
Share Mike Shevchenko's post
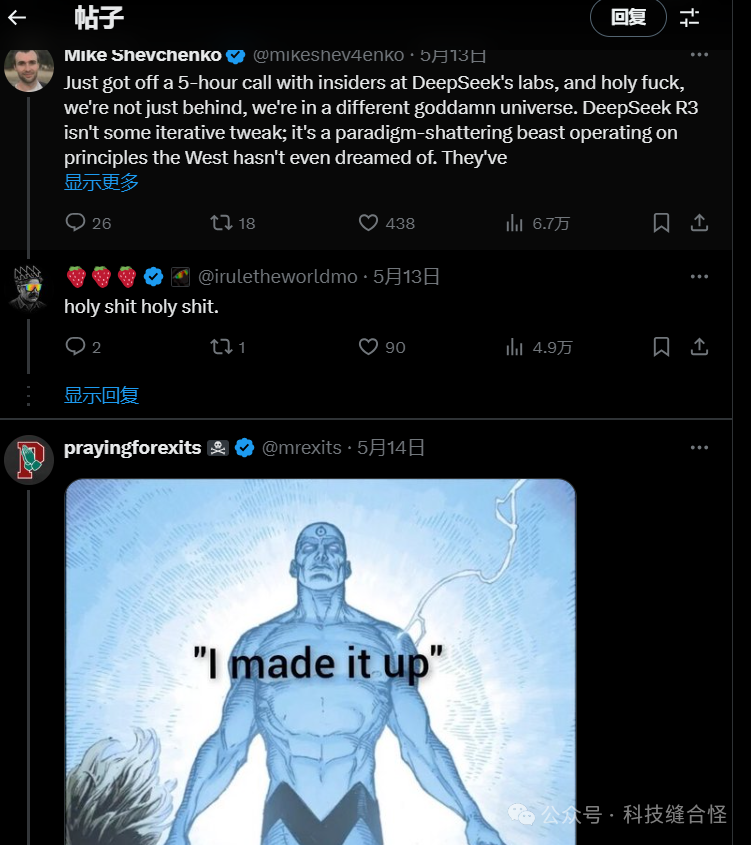700,223
